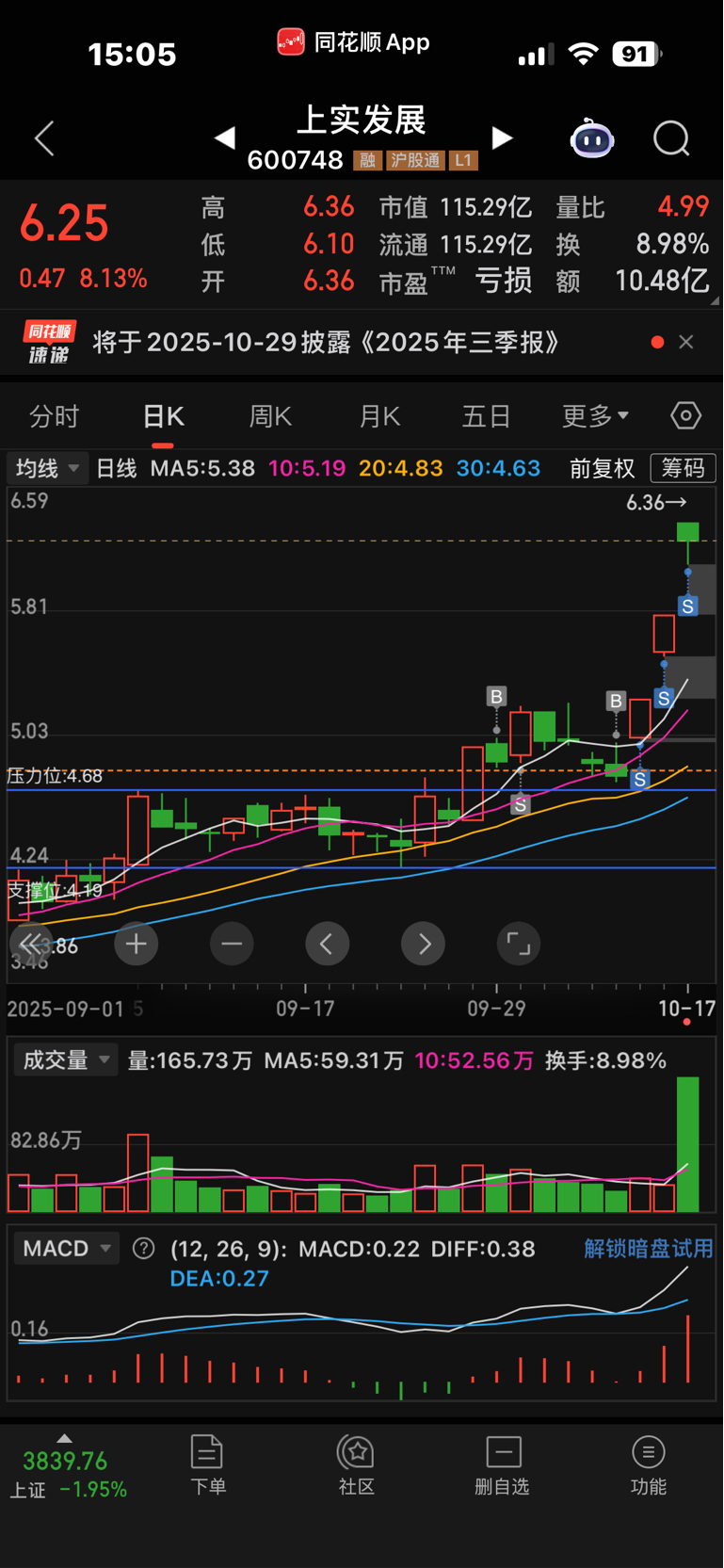
Task: Expand the 均线 indicator dropdown
Action: (x=46, y=468)
